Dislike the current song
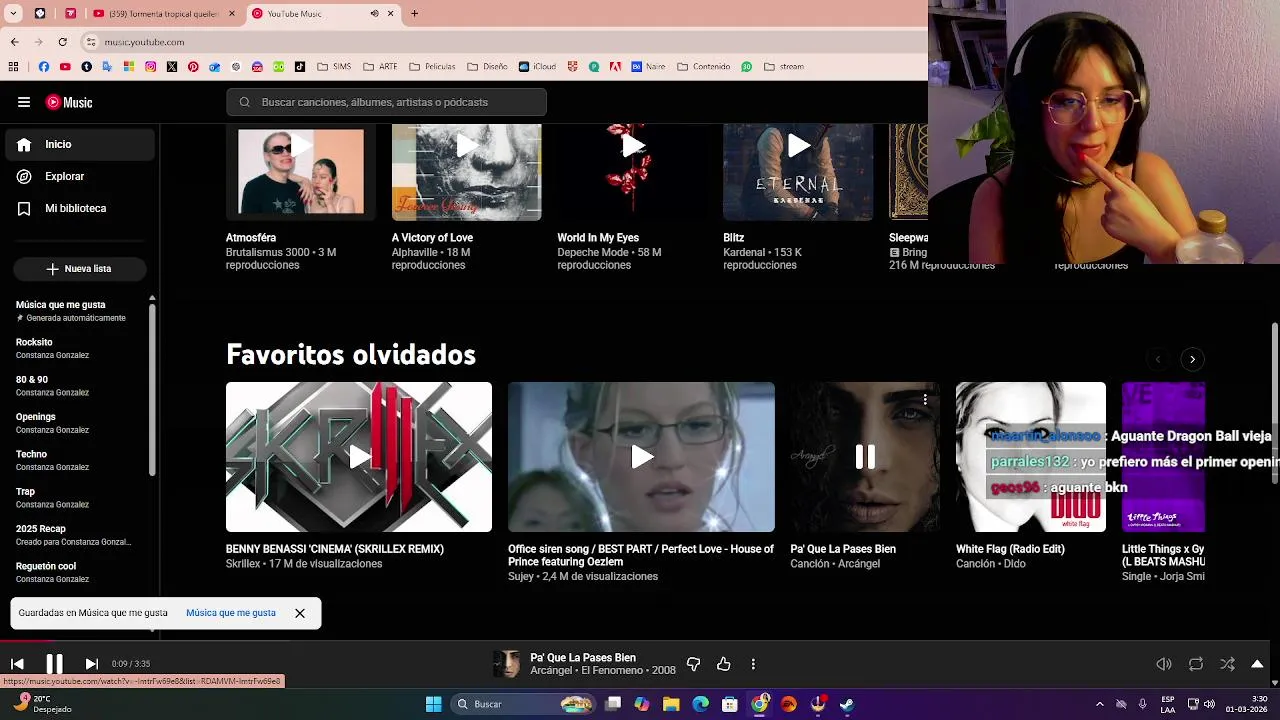This screenshot has width=1280, height=720. pos(693,664)
